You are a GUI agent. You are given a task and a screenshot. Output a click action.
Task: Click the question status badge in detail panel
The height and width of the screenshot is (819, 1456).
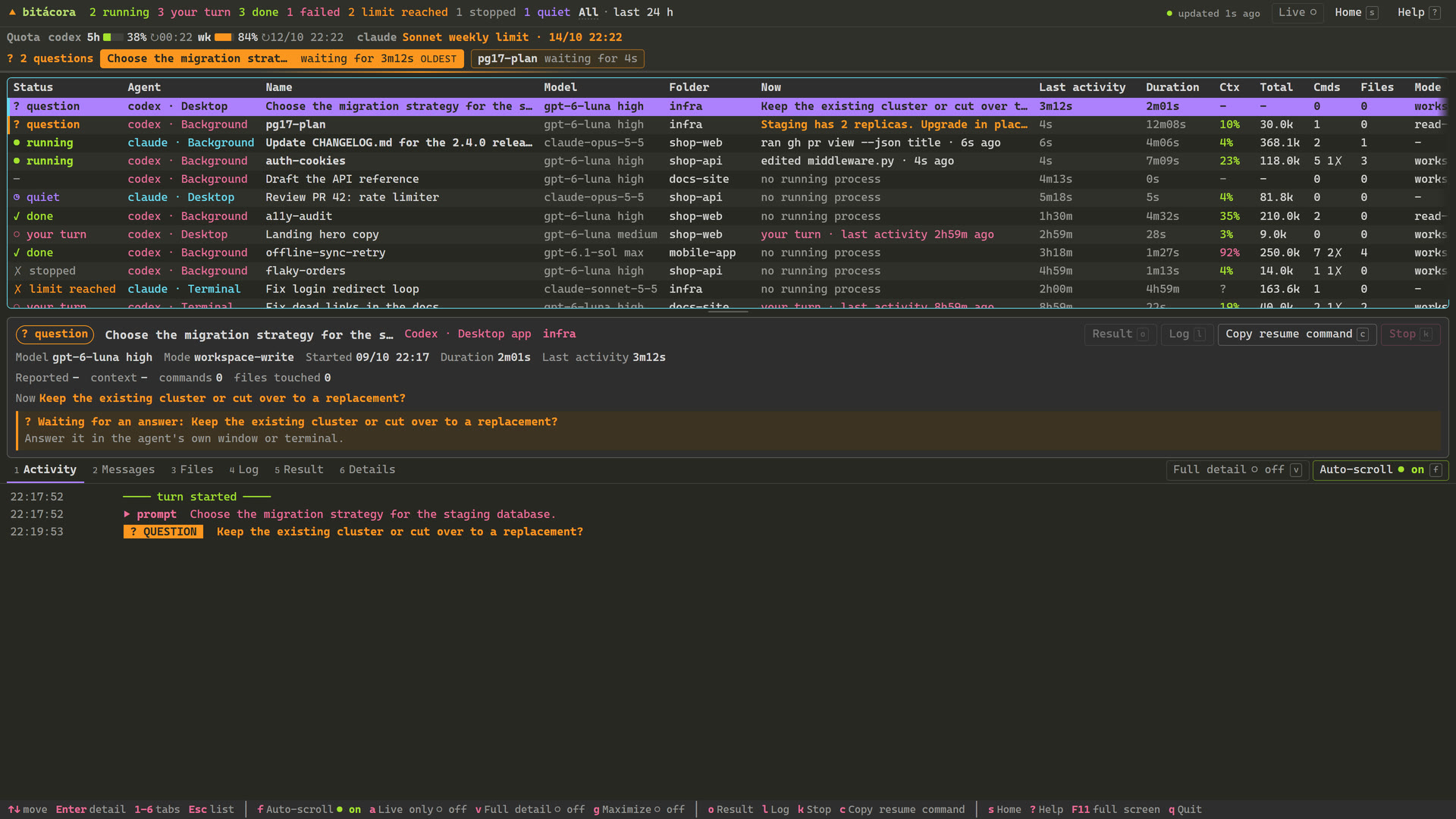[55, 334]
